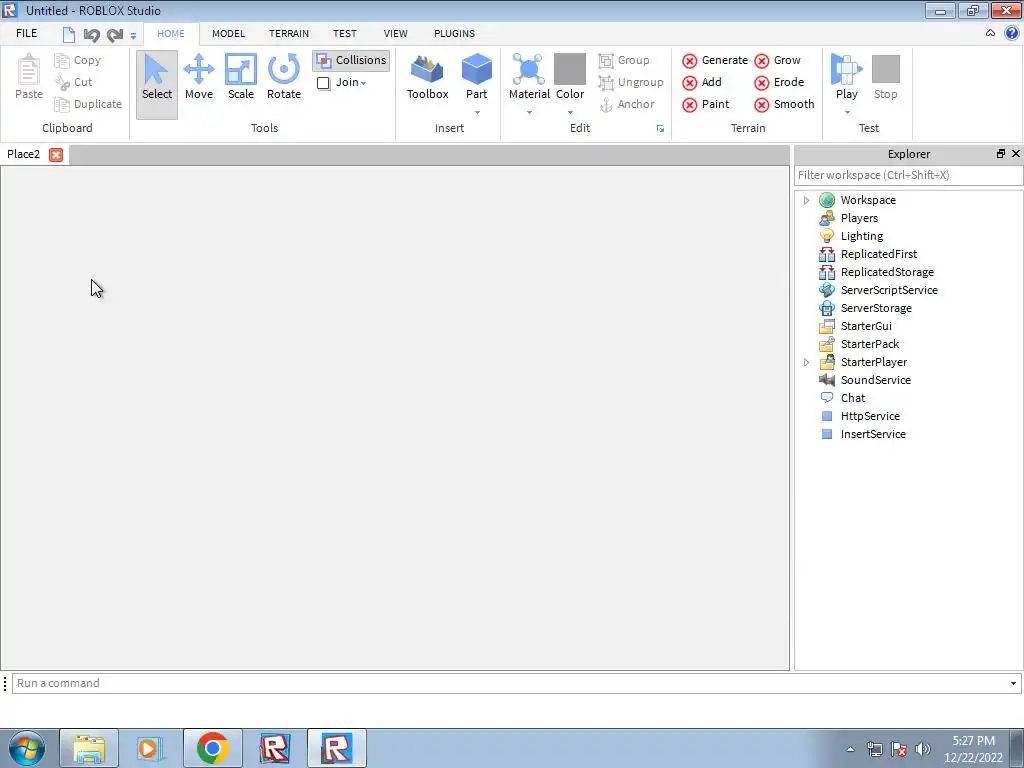Undock the Explorer panel
The height and width of the screenshot is (768, 1024).
tap(1000, 153)
